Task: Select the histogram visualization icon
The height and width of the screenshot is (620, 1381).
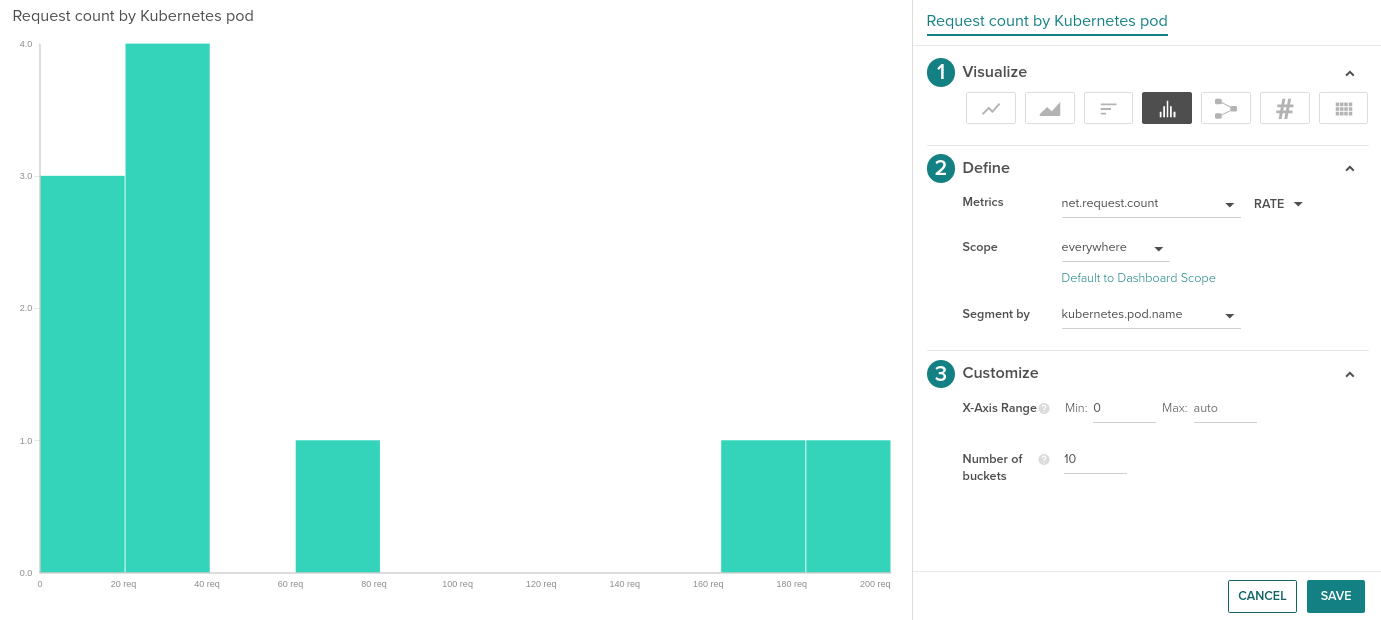Action: [x=1166, y=107]
